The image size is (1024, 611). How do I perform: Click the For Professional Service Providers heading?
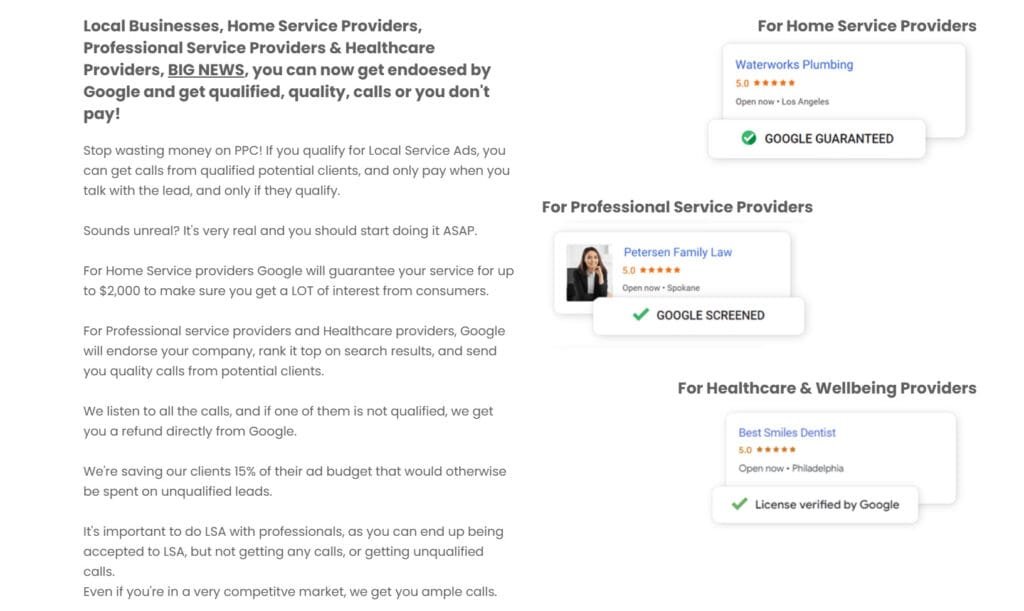[x=677, y=207]
